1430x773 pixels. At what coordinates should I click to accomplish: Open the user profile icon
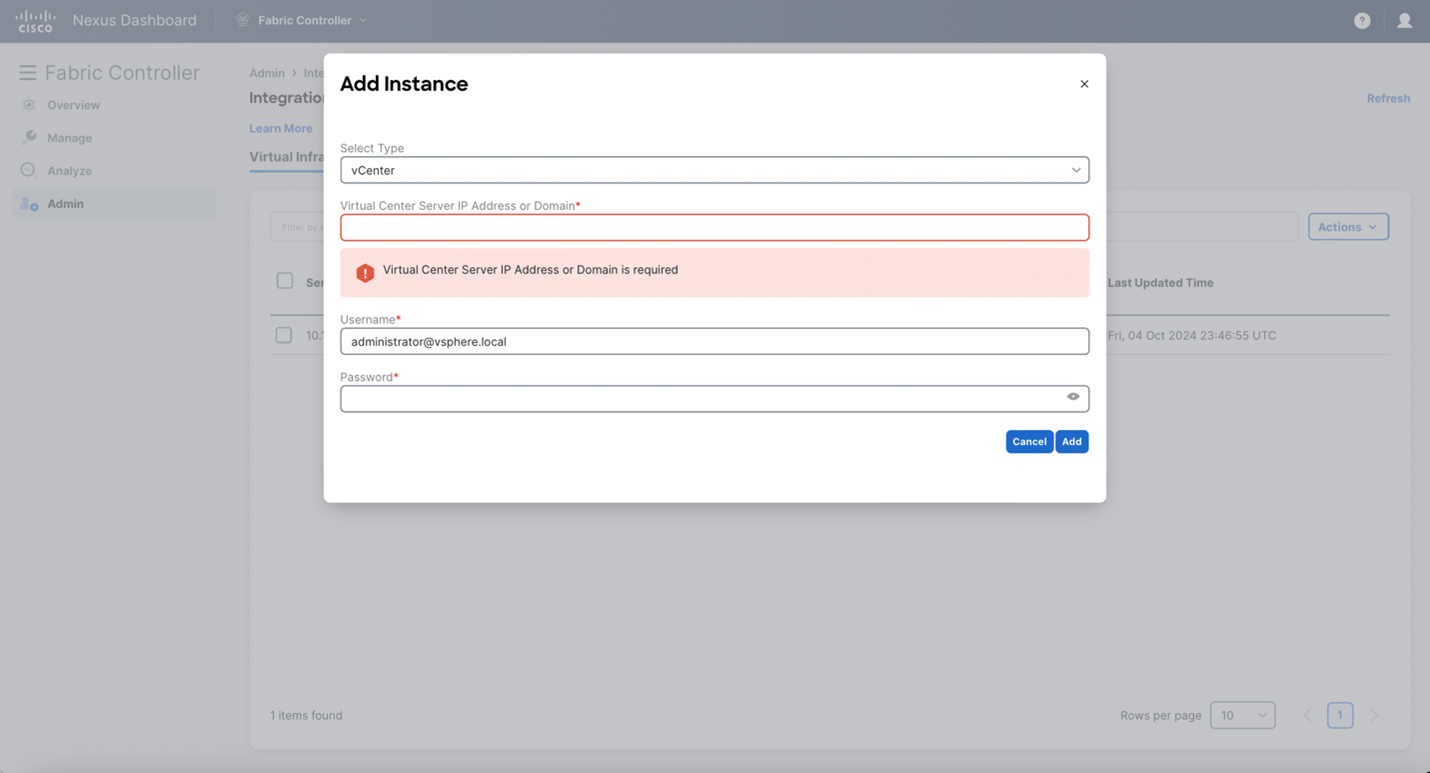[1404, 20]
